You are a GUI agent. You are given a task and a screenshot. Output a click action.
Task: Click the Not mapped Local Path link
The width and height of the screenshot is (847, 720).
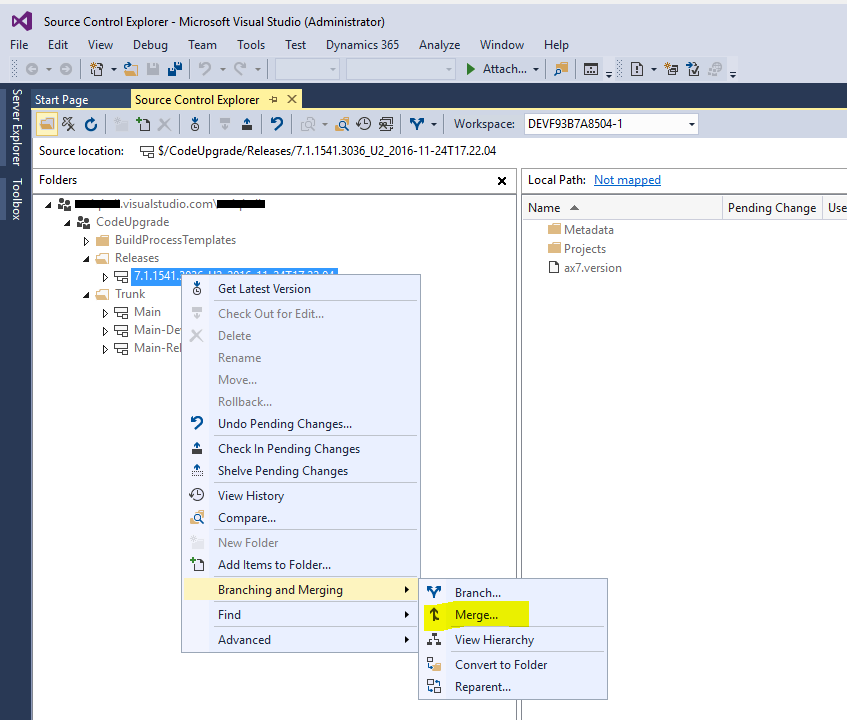pos(627,180)
